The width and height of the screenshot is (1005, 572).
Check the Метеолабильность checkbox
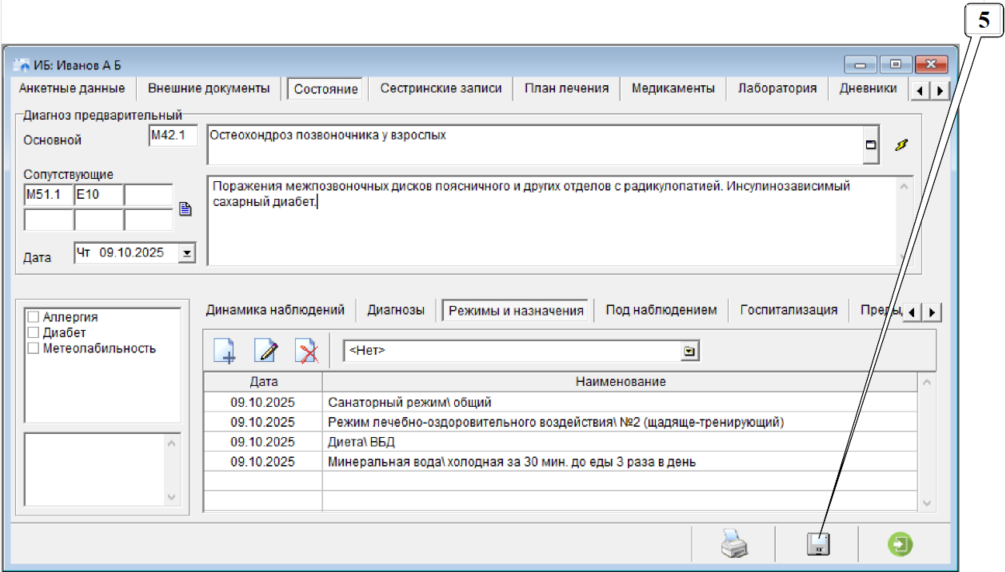(34, 348)
